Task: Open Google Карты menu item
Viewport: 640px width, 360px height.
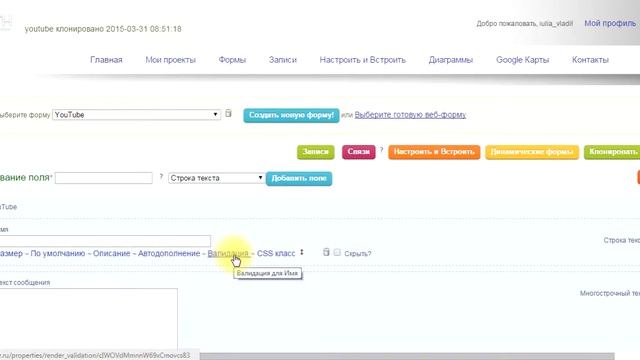Action: click(x=522, y=60)
